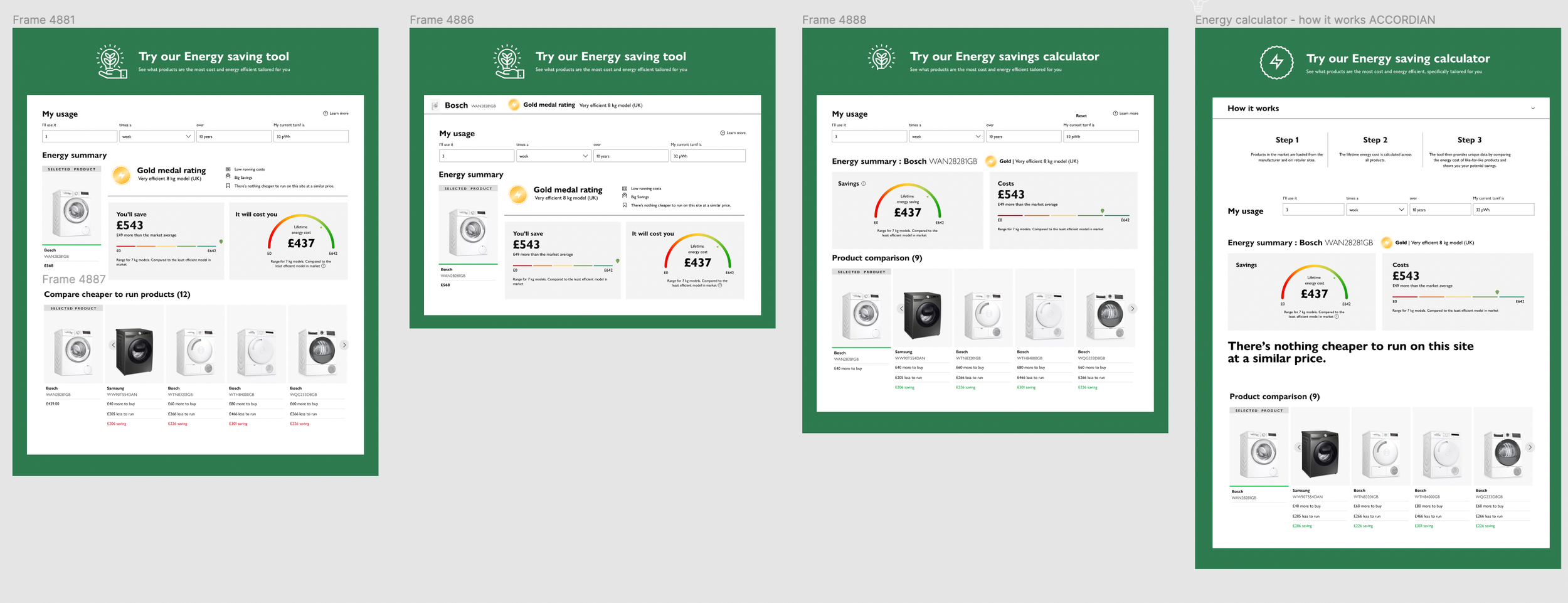Go to previous products in Frame 4881 carousel

(x=113, y=345)
